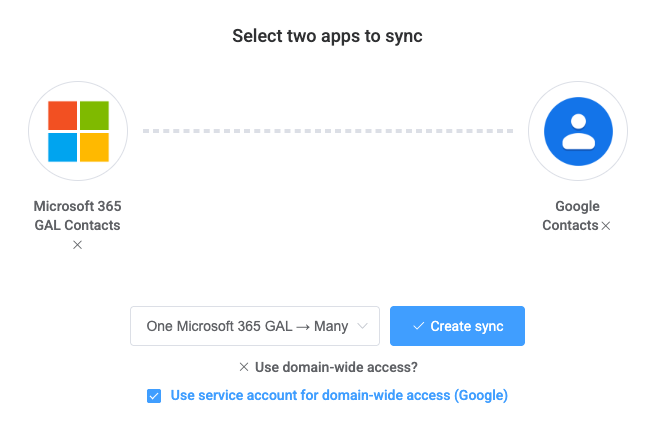Click the Microsoft 365 GAL Contacts label
This screenshot has height=434, width=660.
point(77,216)
